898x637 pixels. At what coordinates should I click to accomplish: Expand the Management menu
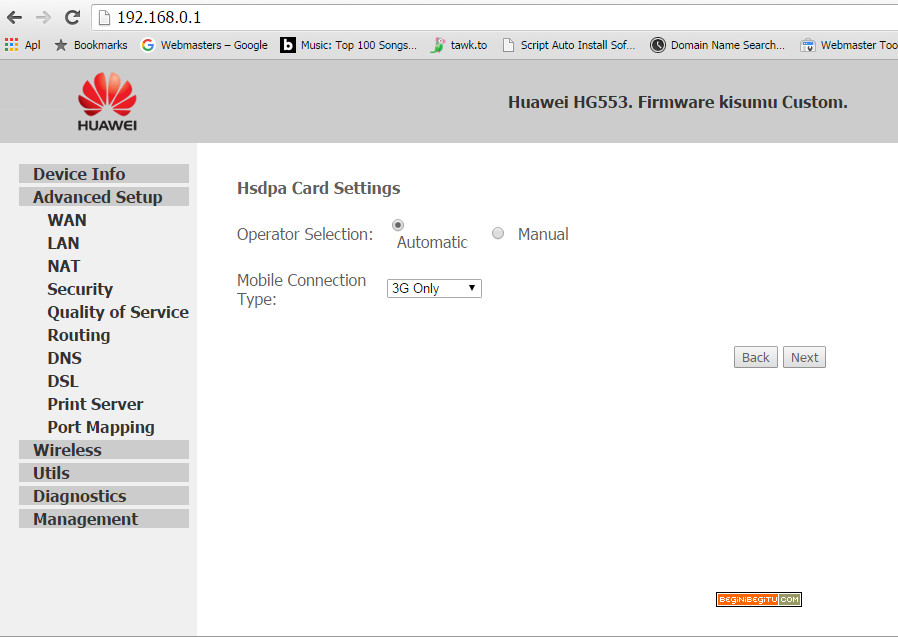[104, 518]
